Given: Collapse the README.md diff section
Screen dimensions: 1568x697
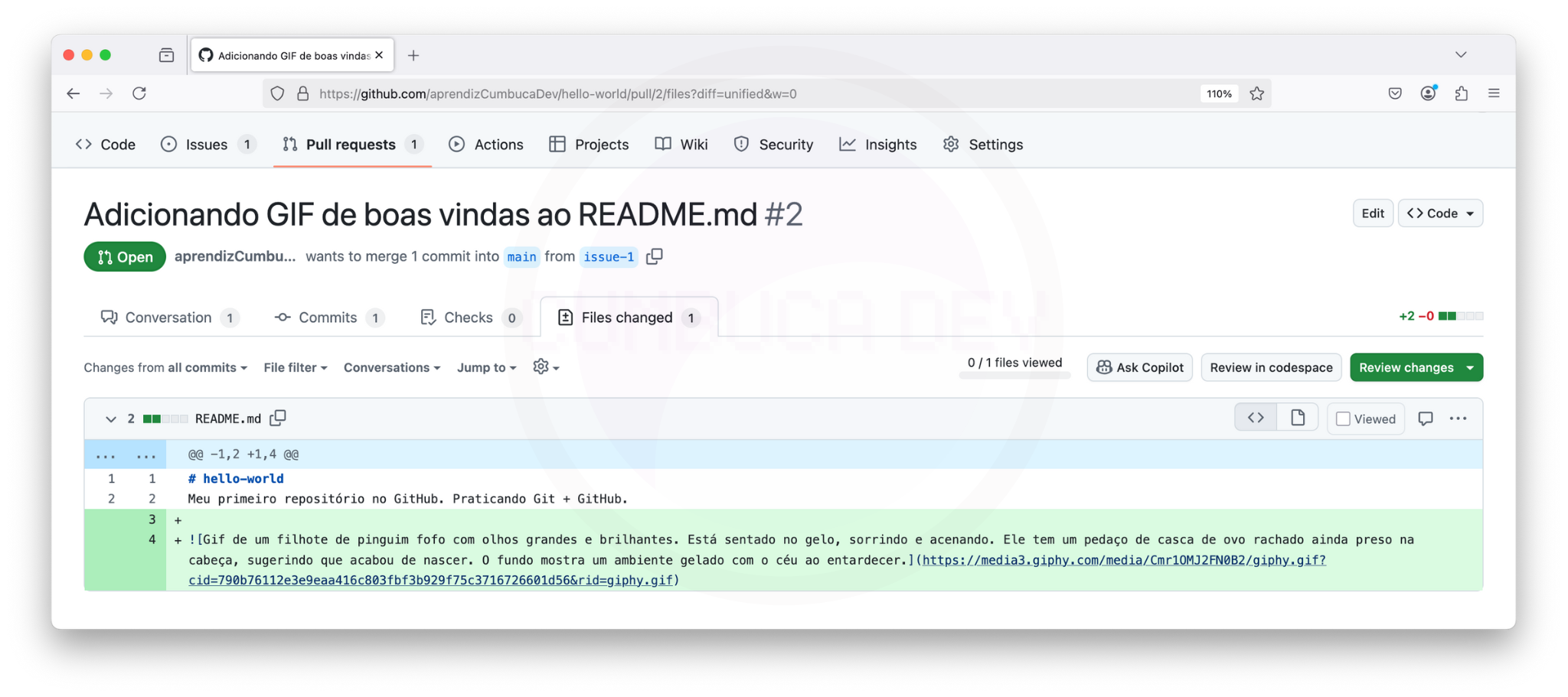Looking at the screenshot, I should click(111, 419).
